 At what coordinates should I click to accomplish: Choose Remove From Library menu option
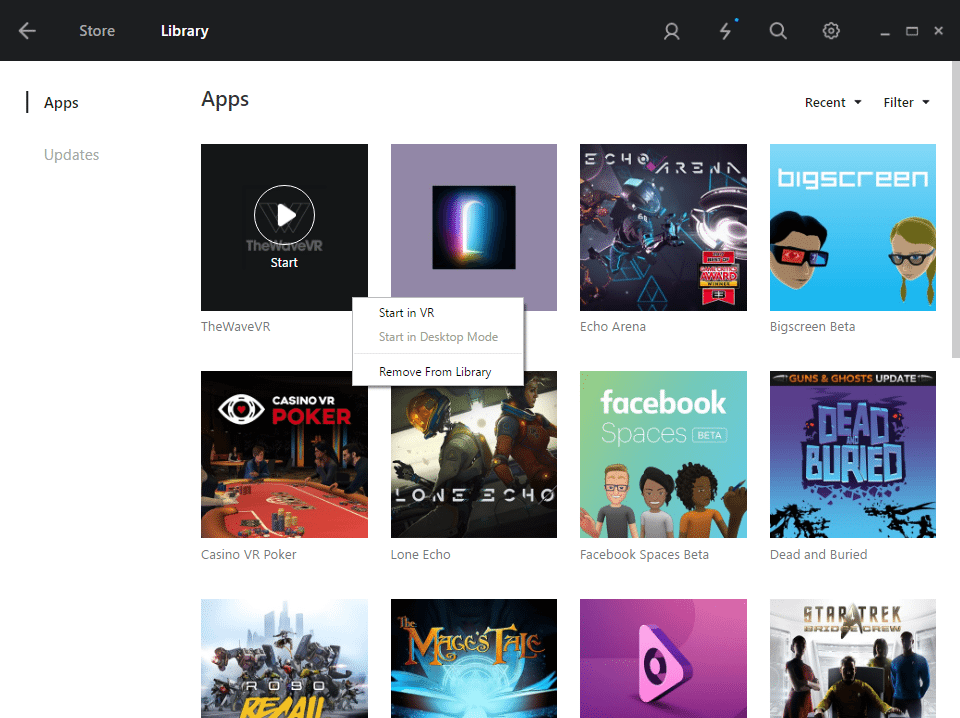pyautogui.click(x=435, y=372)
